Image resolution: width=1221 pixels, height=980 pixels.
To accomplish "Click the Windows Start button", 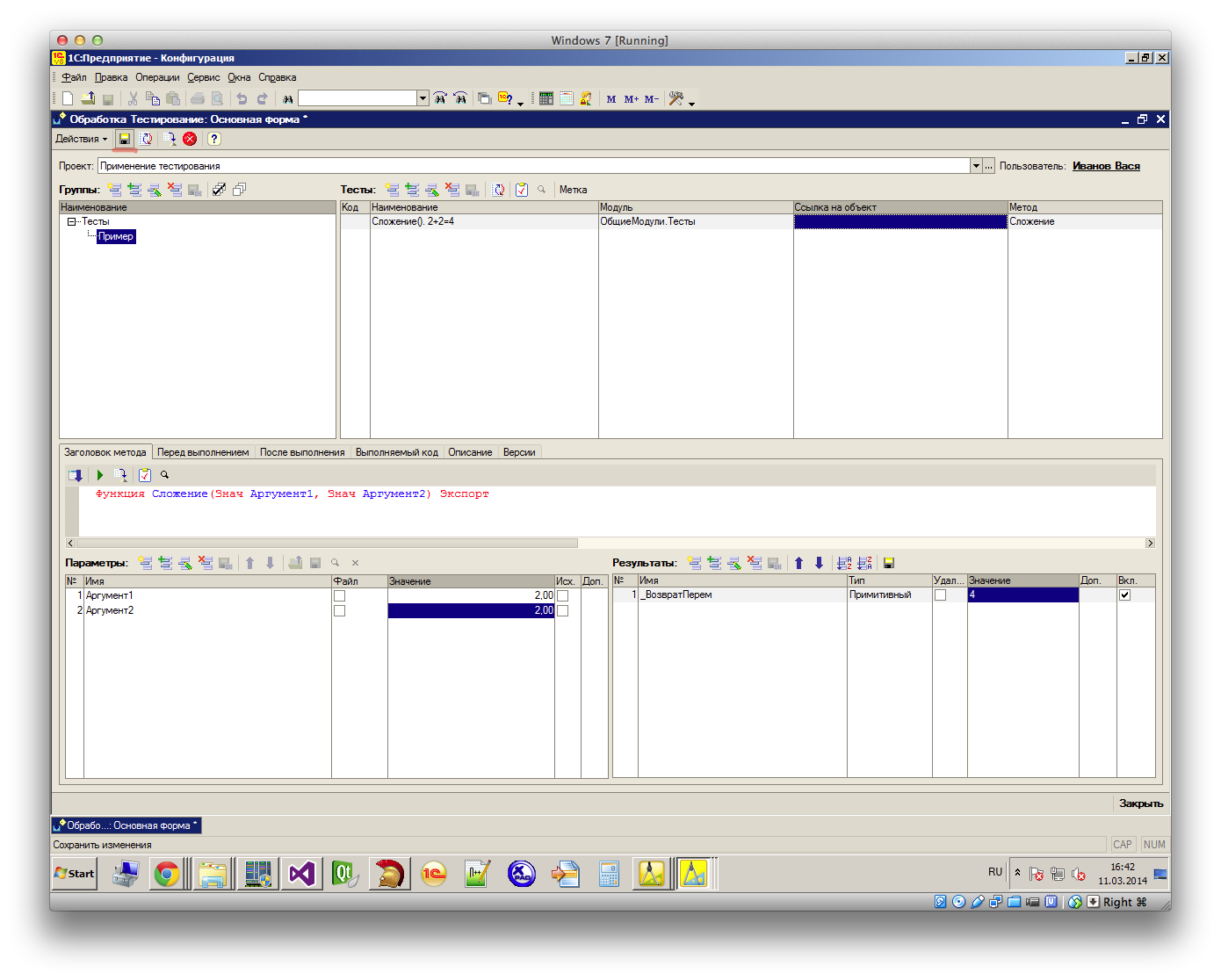I will coord(75,874).
